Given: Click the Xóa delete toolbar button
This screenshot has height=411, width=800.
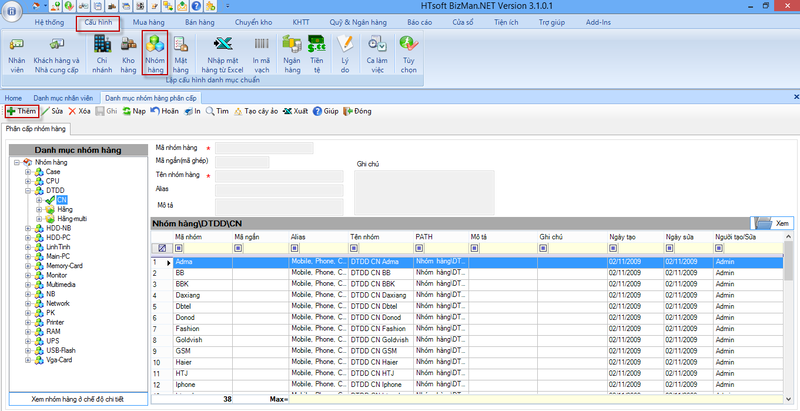Looking at the screenshot, I should click(x=80, y=111).
